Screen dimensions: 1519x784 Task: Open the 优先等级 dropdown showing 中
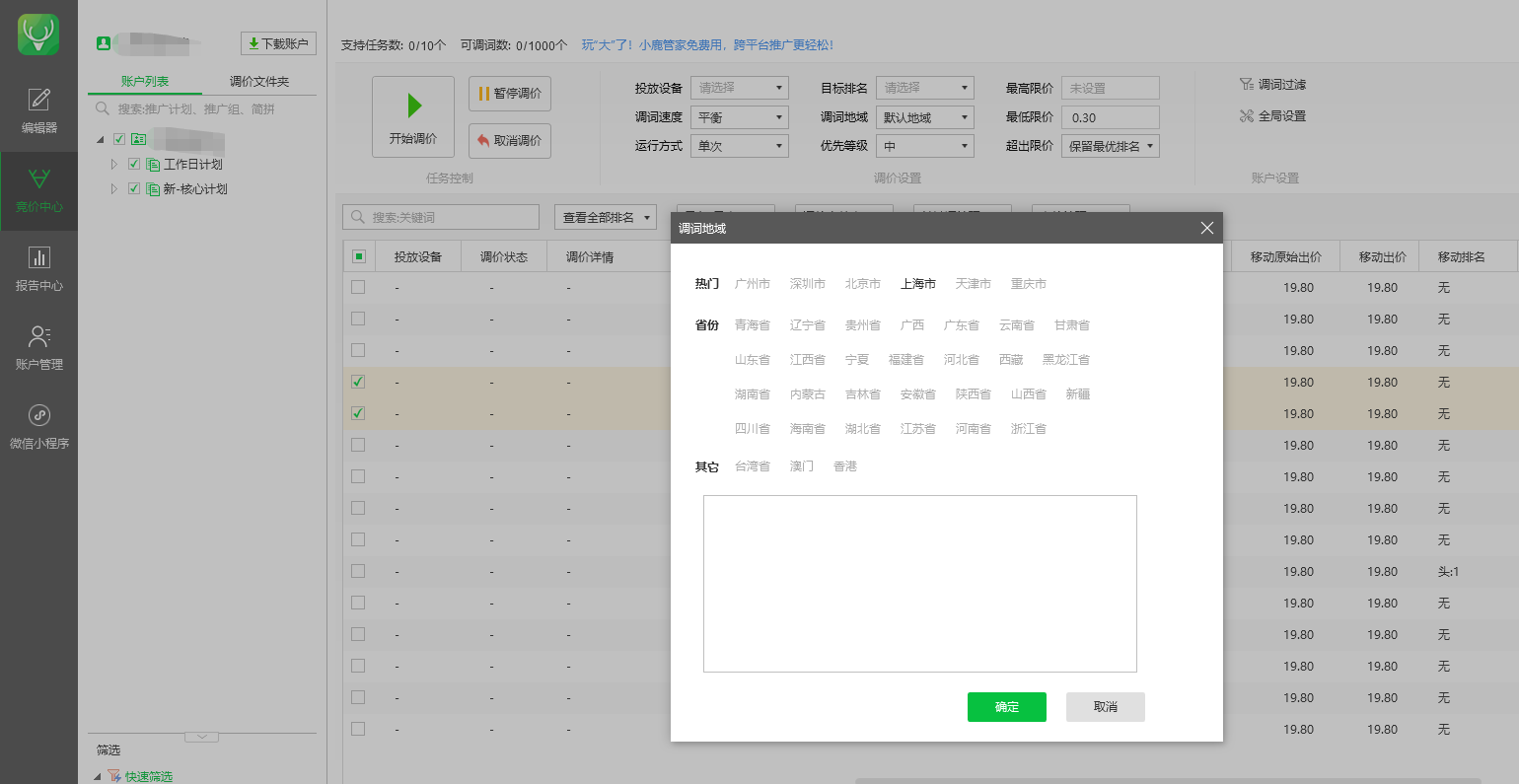tap(925, 146)
